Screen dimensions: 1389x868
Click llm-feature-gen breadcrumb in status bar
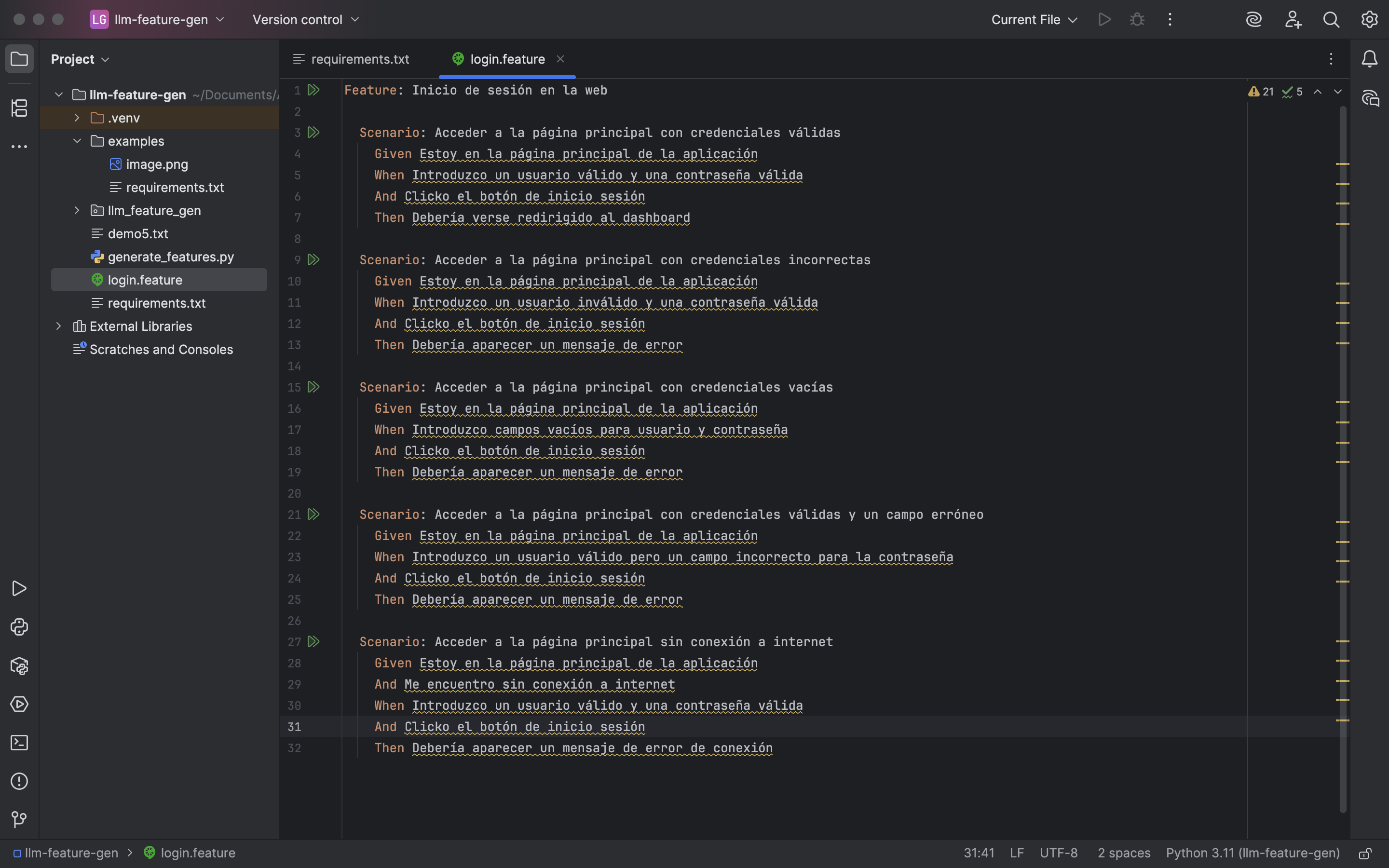coord(66,853)
